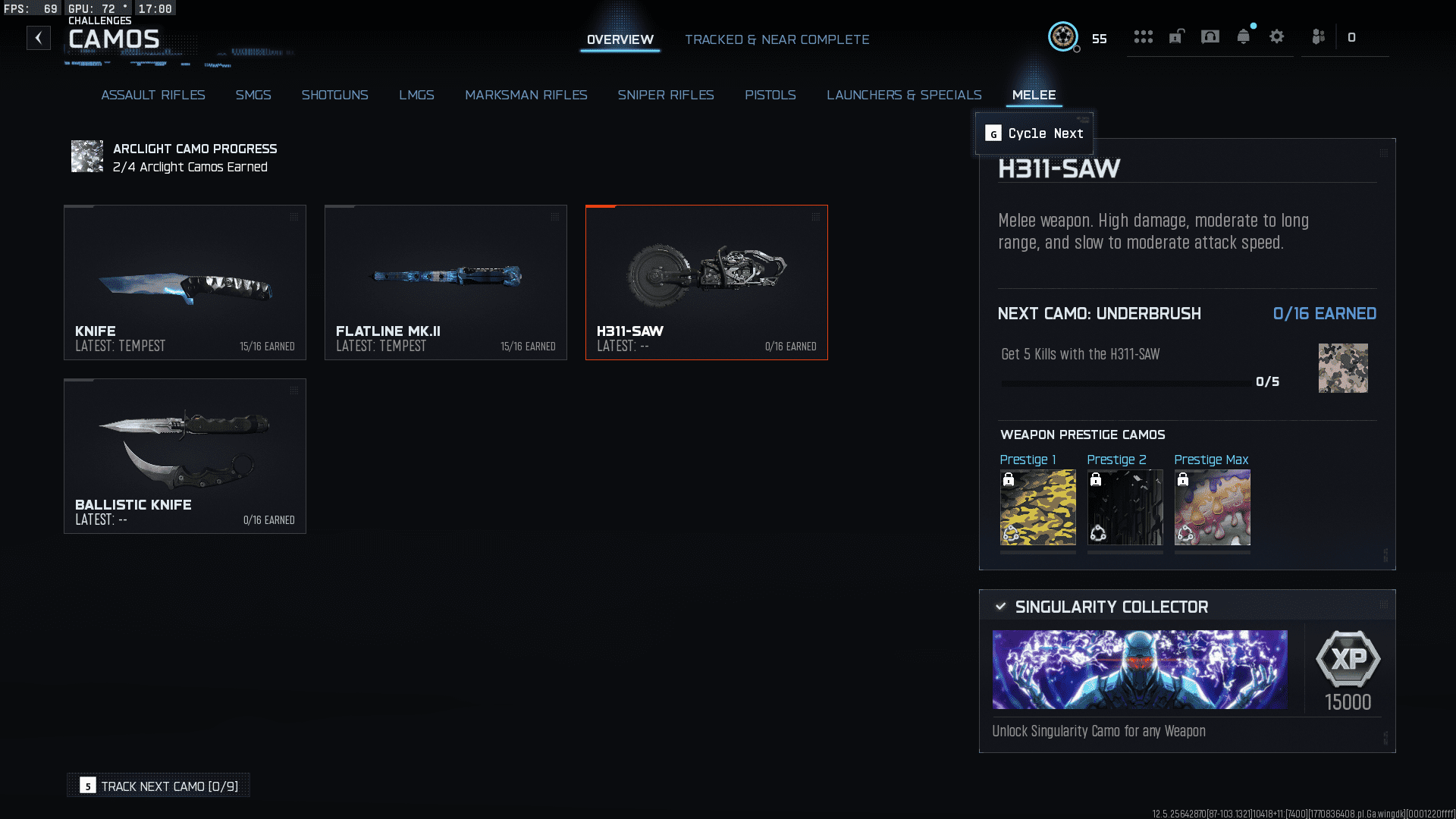Viewport: 1456px width, 819px height.
Task: Click the back arrow beside CAMOS
Action: pos(39,38)
